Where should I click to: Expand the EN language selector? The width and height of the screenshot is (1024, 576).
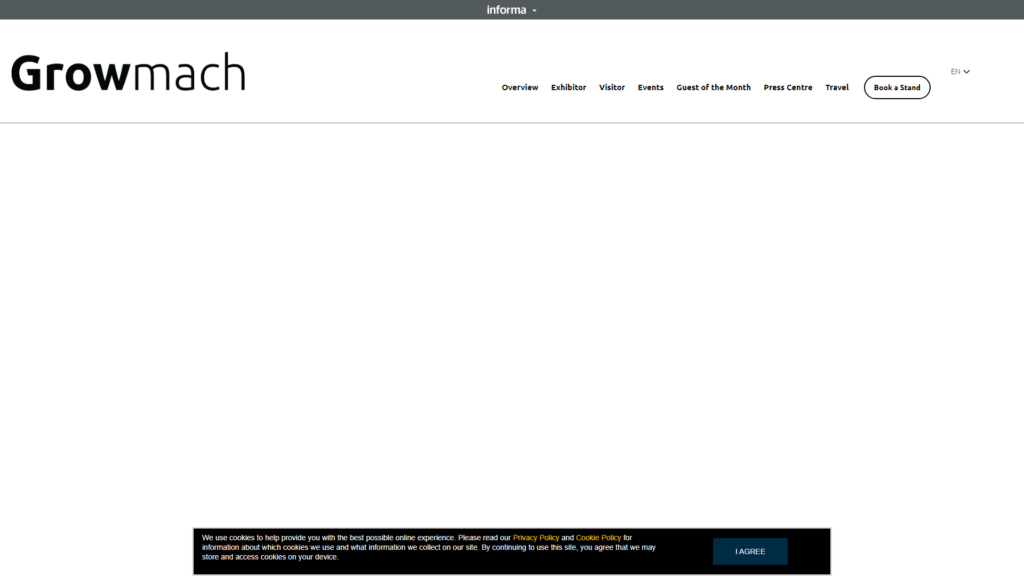960,72
